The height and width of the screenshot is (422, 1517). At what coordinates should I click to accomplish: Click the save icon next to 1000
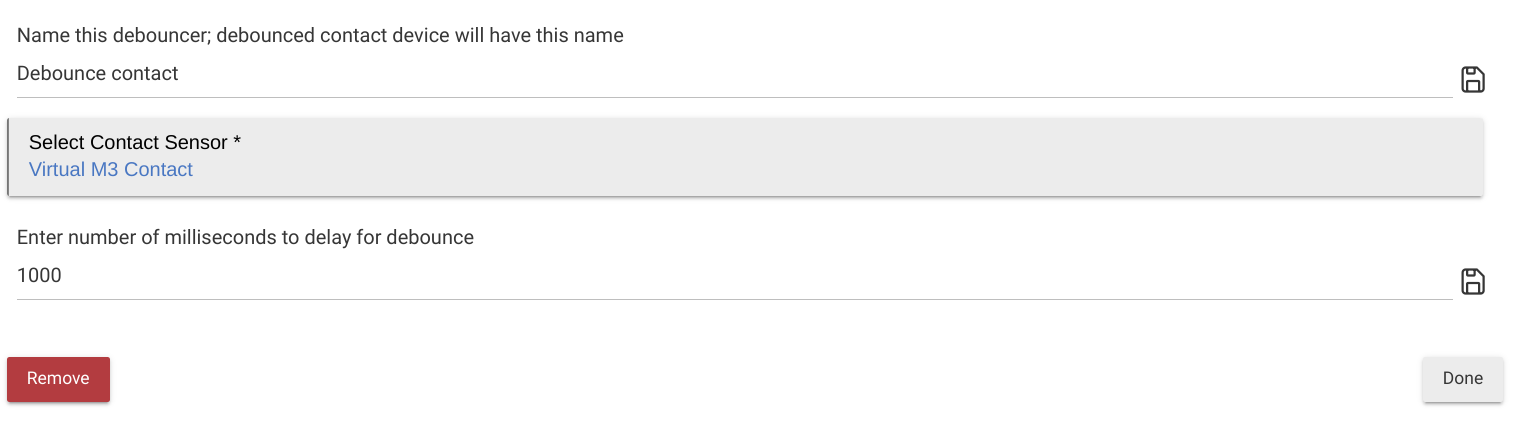[1473, 282]
